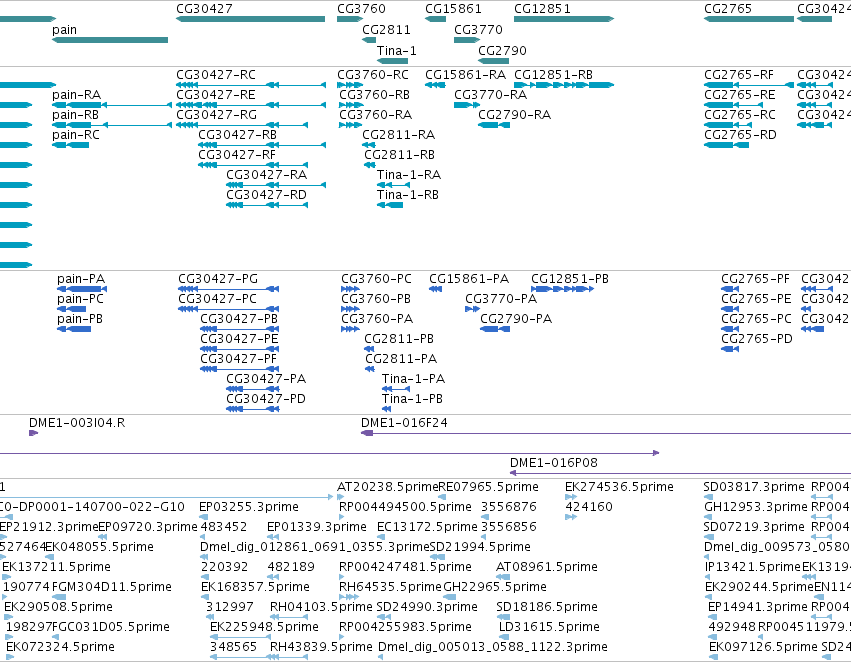Screen dimensions: 851x662
Task: Select EST FGM304D11.5prime
Action: point(59,597)
